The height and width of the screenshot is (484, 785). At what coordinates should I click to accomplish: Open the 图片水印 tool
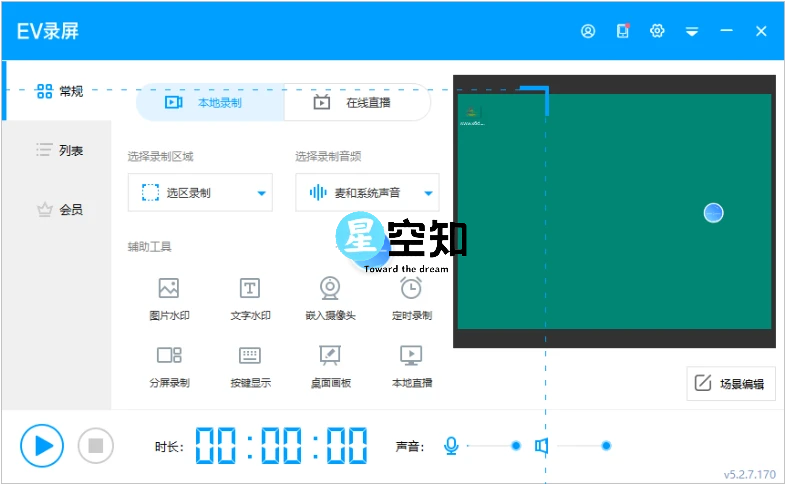[169, 299]
